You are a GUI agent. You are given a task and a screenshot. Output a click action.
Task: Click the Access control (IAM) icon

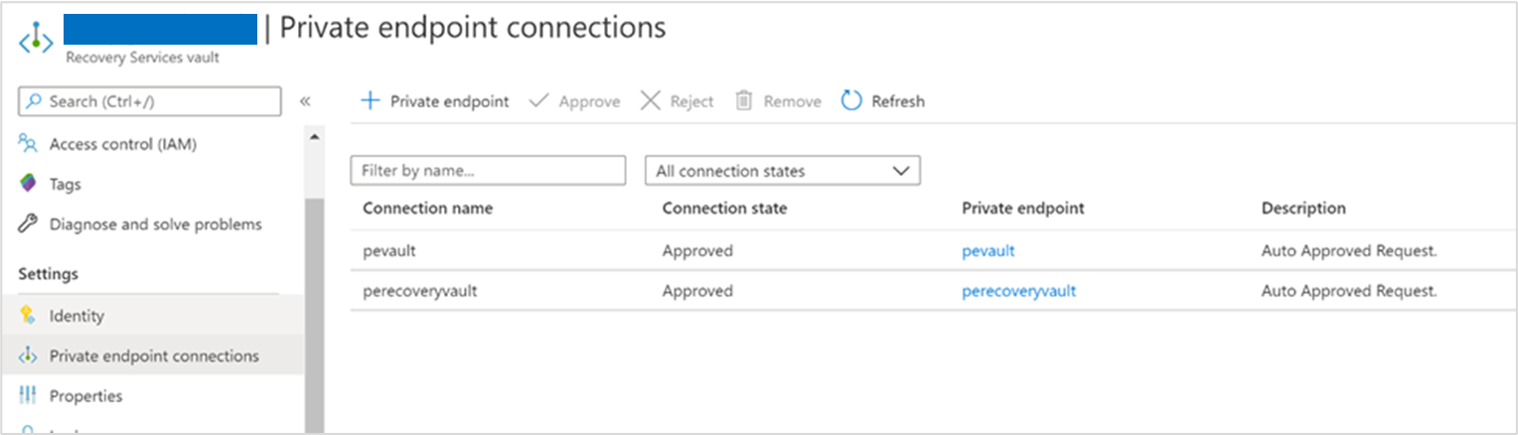(29, 144)
